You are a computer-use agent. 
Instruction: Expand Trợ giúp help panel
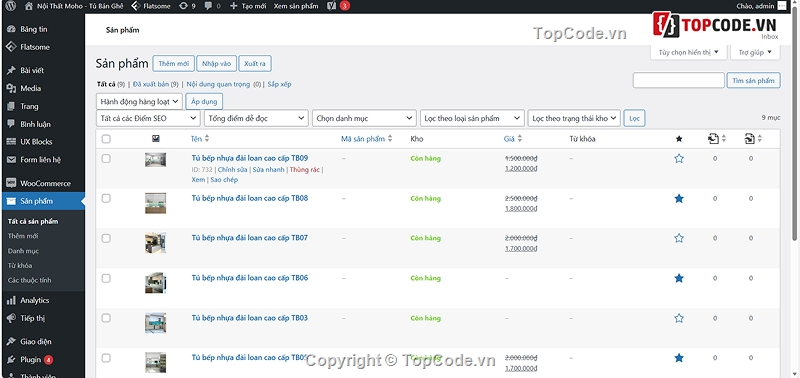coord(755,52)
